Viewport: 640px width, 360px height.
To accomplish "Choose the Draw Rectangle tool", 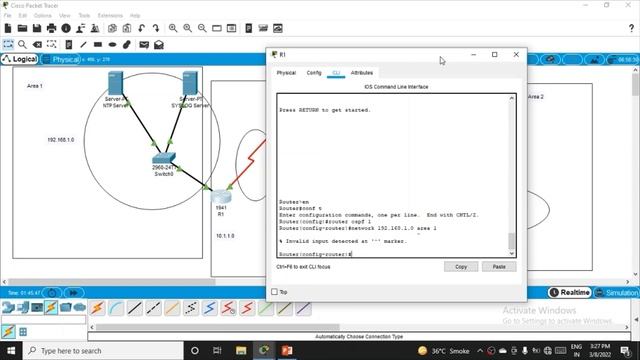I will click(98, 44).
